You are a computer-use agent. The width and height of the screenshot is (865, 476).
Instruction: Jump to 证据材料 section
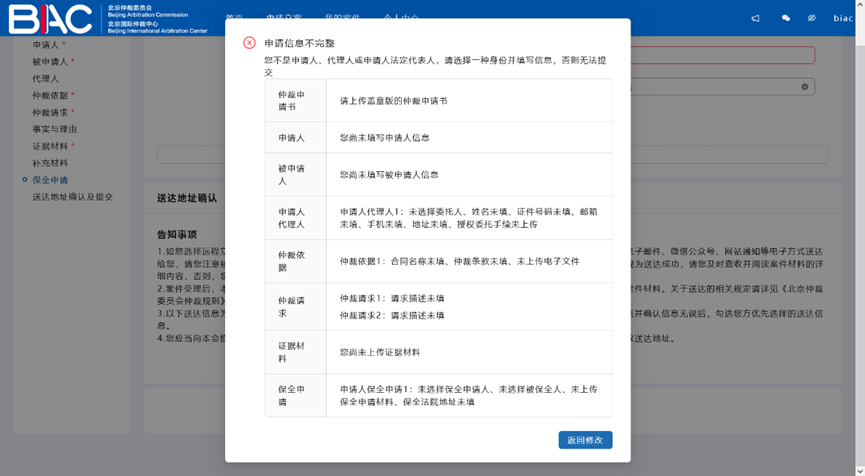point(50,146)
